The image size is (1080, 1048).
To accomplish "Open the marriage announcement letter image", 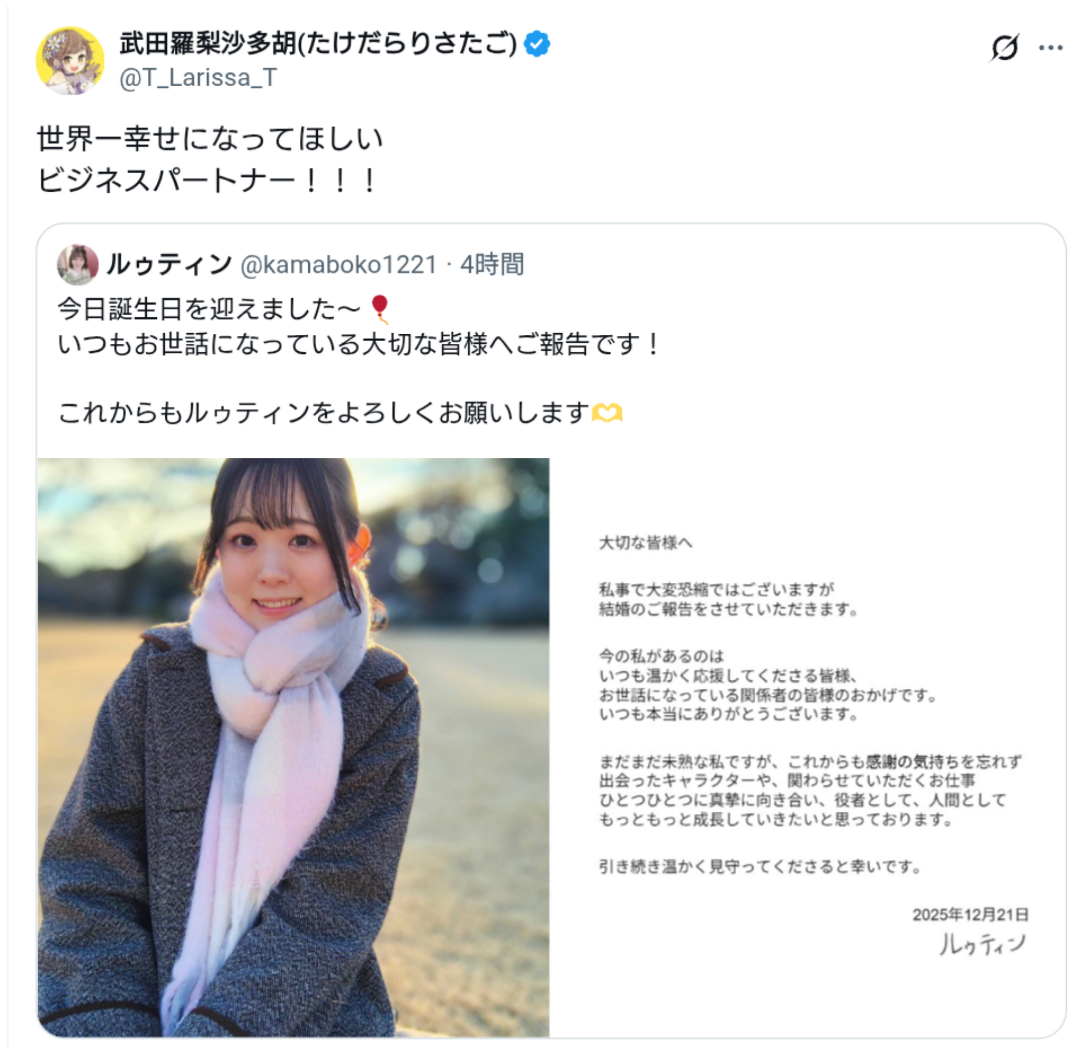I will (x=807, y=747).
